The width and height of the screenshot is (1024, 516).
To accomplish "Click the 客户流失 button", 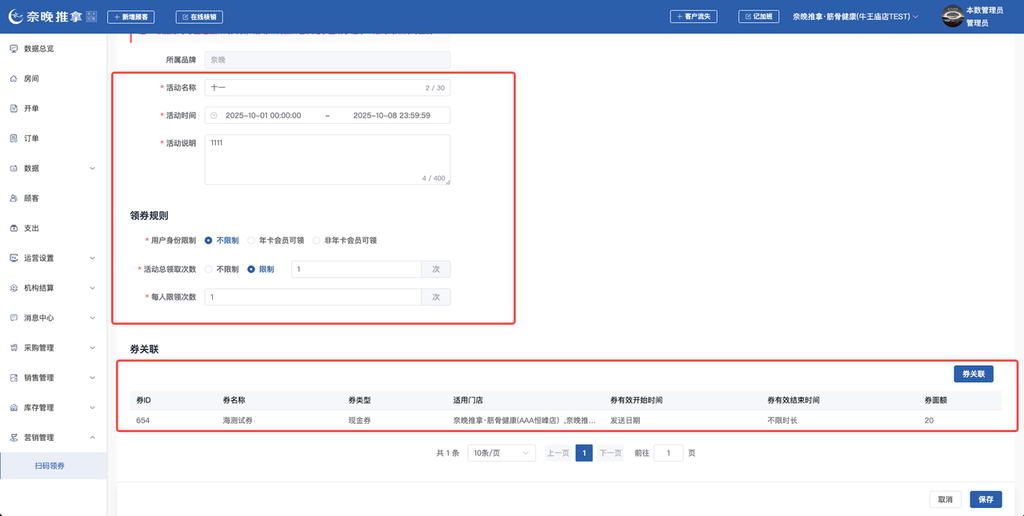I will [694, 16].
